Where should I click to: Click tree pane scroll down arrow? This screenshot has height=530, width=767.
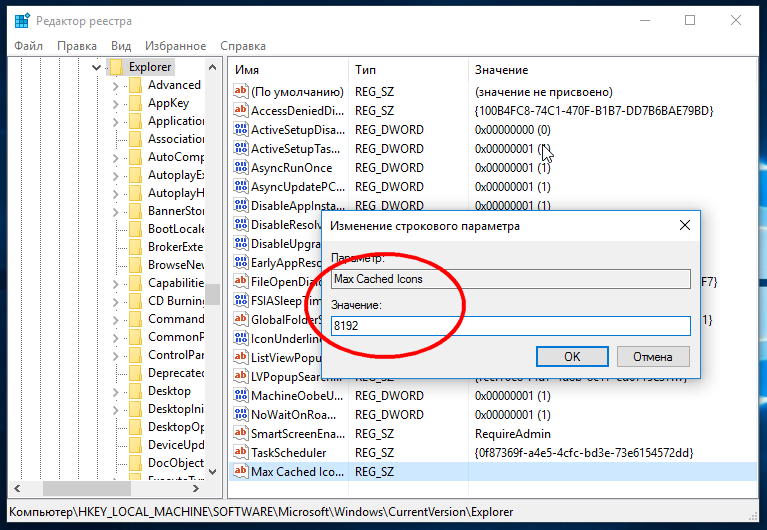(212, 472)
